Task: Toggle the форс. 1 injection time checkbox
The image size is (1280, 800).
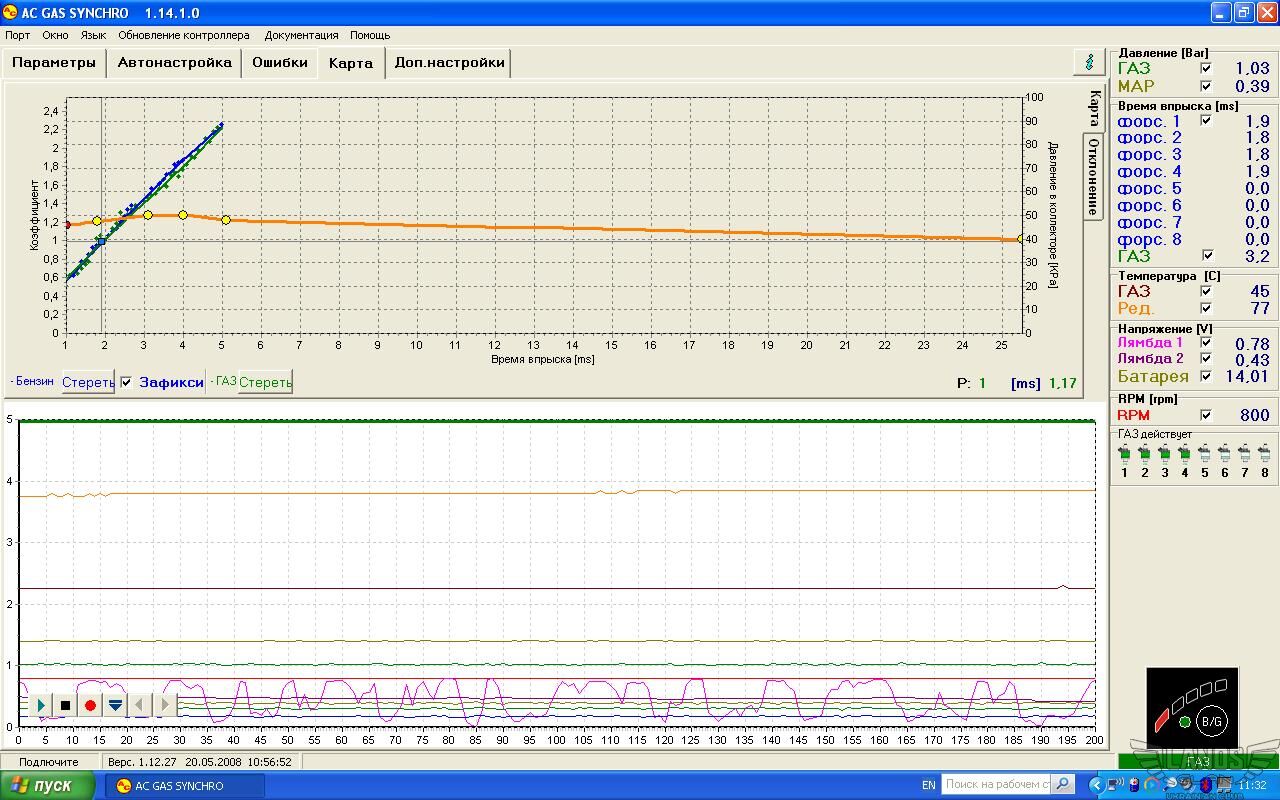Action: 1206,121
